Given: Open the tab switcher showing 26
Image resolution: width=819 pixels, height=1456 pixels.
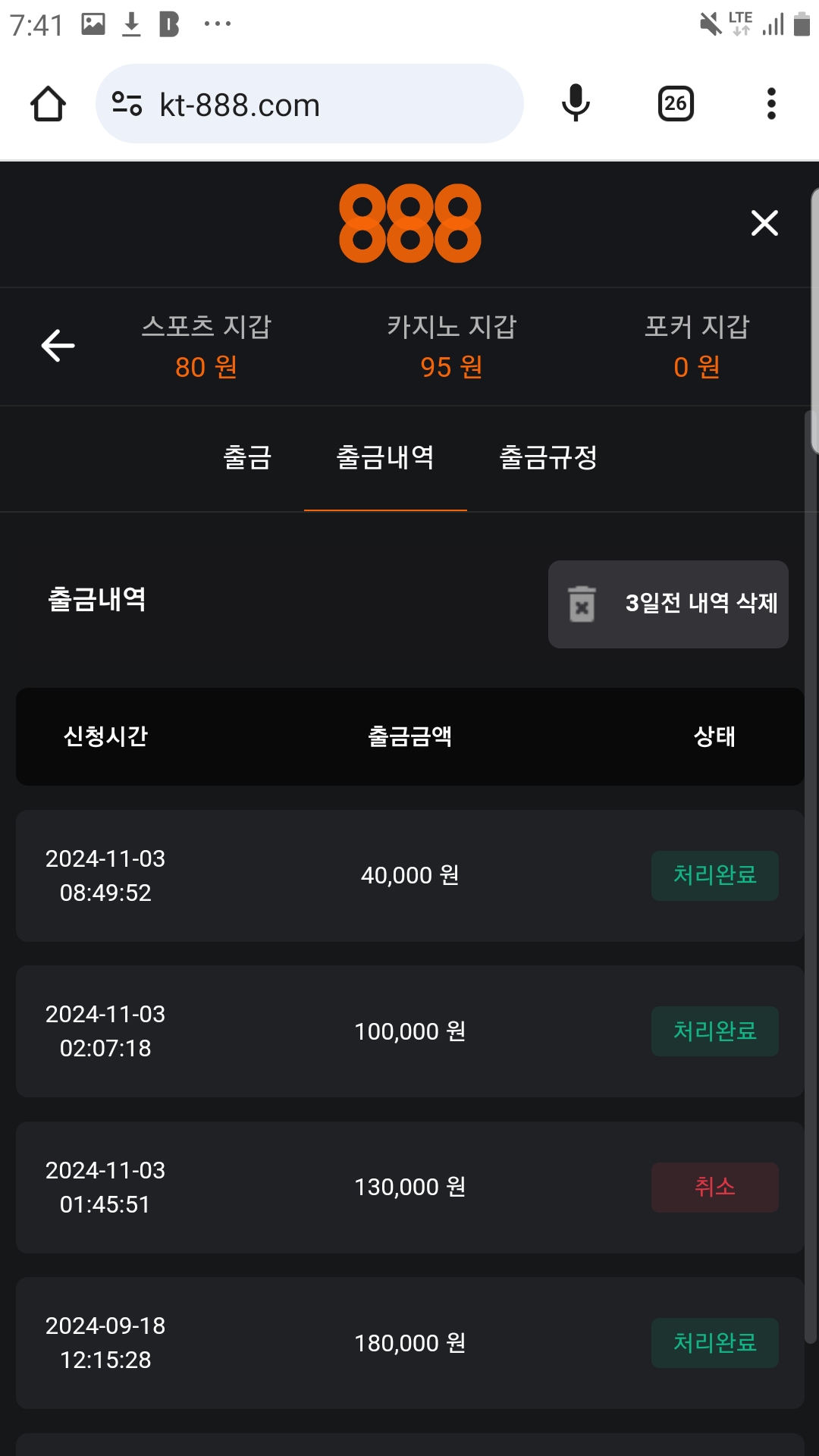Looking at the screenshot, I should pyautogui.click(x=676, y=104).
